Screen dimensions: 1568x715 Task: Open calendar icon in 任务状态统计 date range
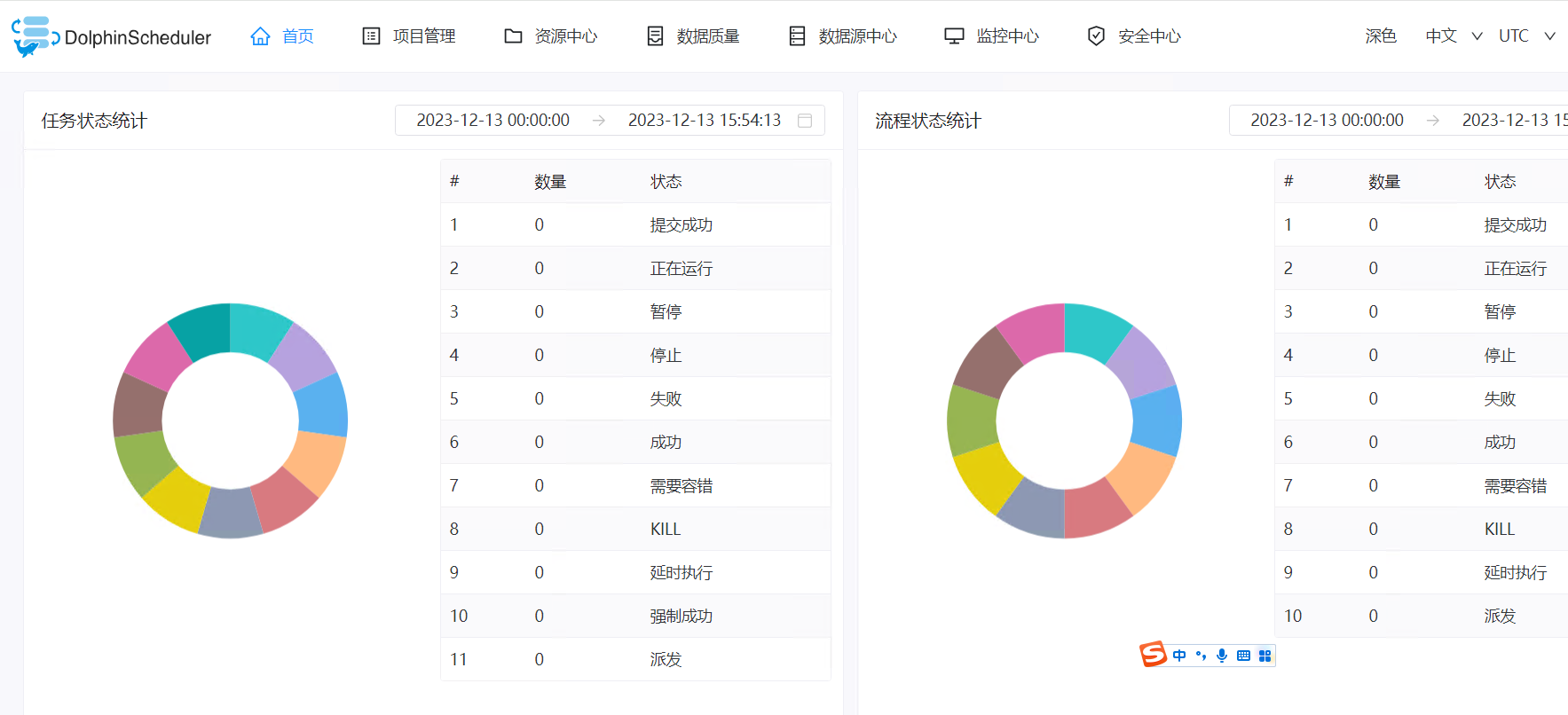click(x=805, y=121)
